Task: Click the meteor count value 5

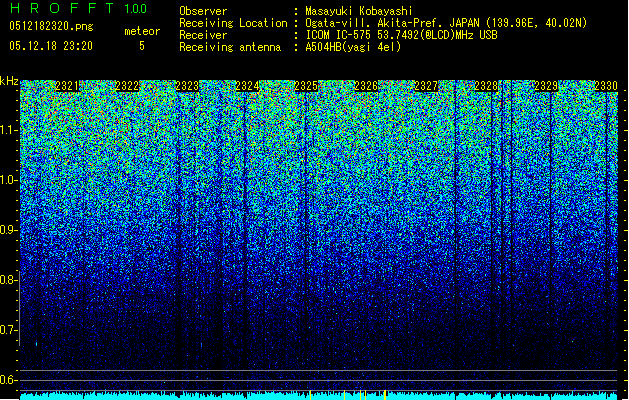Action: 142,46
